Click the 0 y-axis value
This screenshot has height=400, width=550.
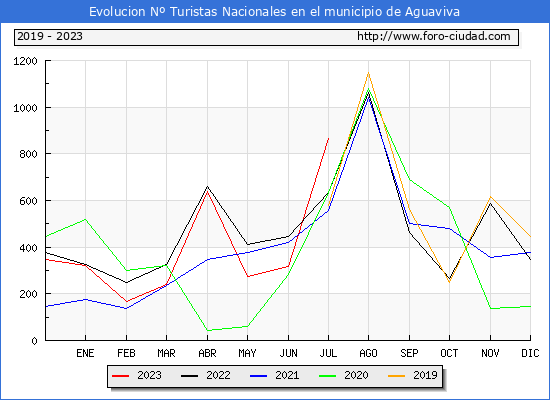point(34,341)
